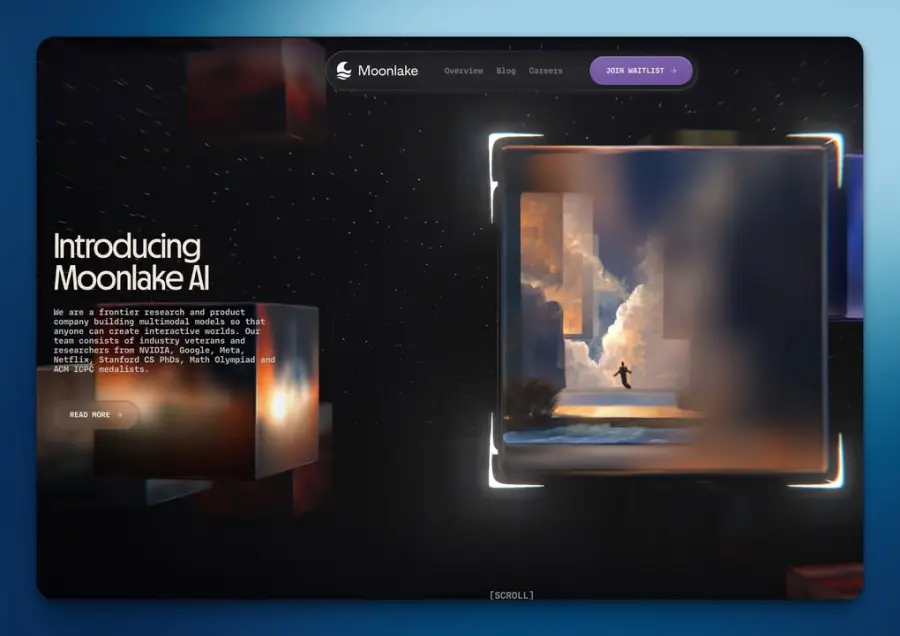Open the Blog nav link
The height and width of the screenshot is (636, 900).
click(x=506, y=71)
